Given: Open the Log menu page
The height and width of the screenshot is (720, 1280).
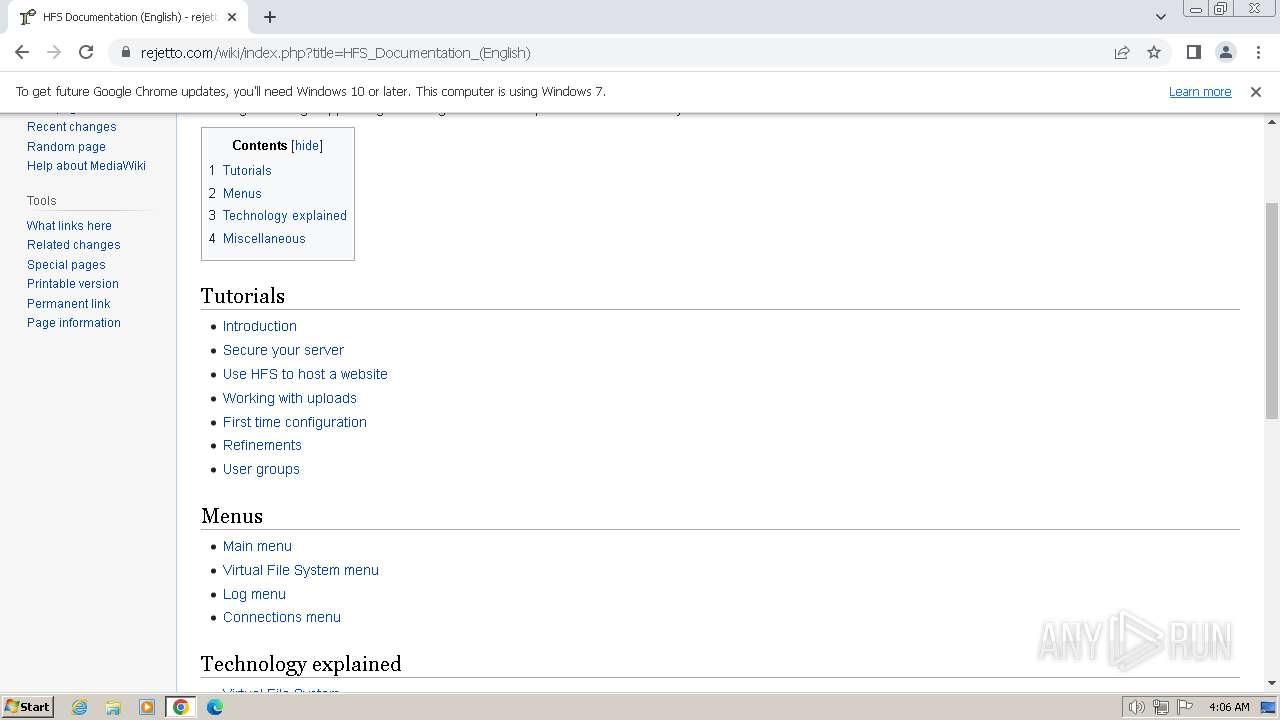Looking at the screenshot, I should coord(254,594).
